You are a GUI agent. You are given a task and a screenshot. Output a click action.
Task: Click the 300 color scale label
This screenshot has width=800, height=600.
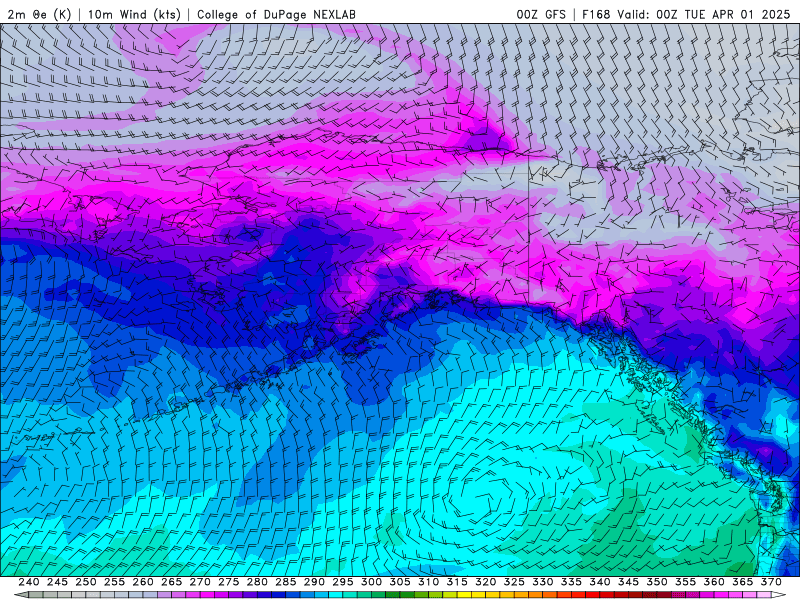tap(371, 582)
